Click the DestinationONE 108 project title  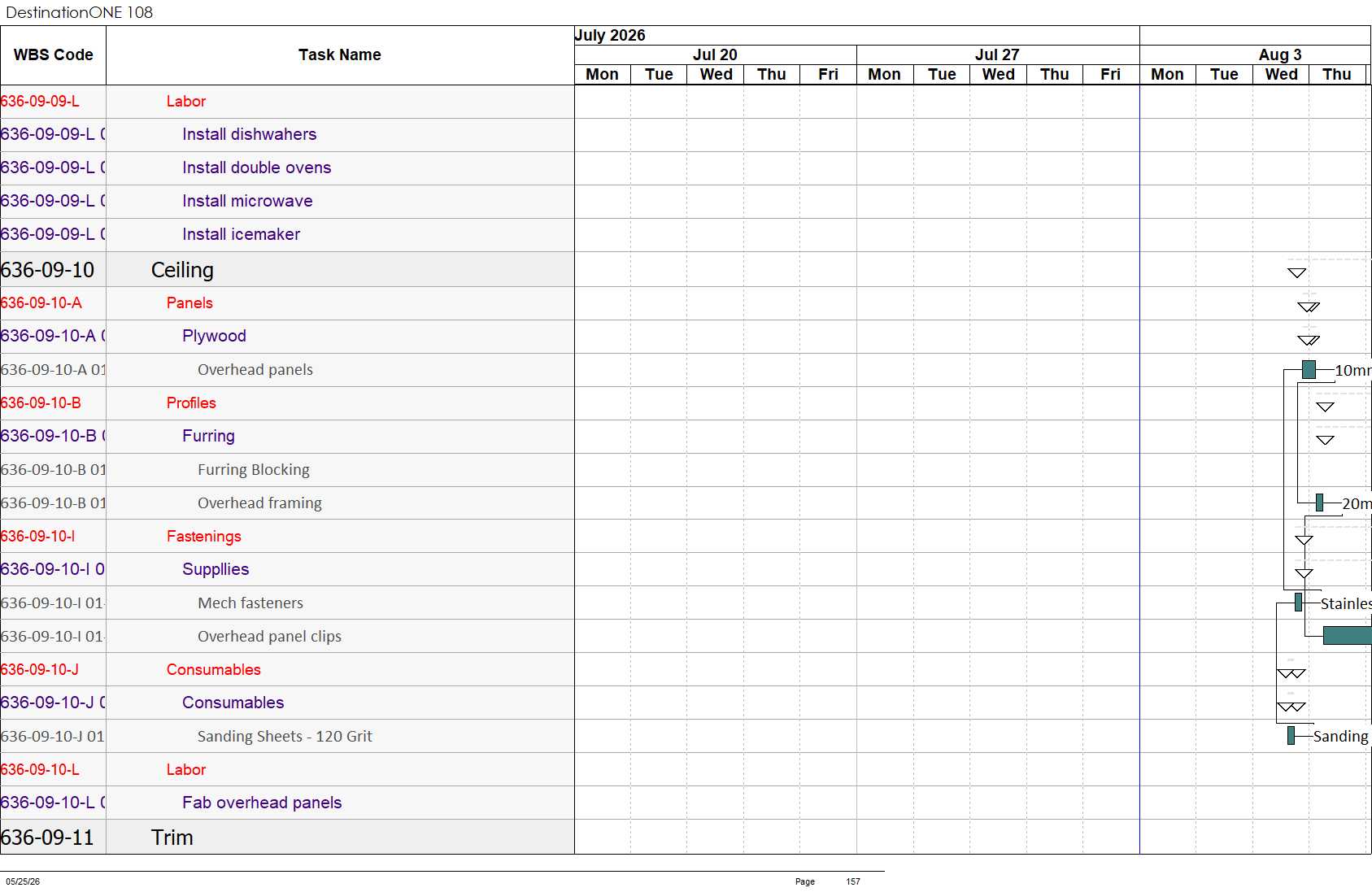[79, 12]
